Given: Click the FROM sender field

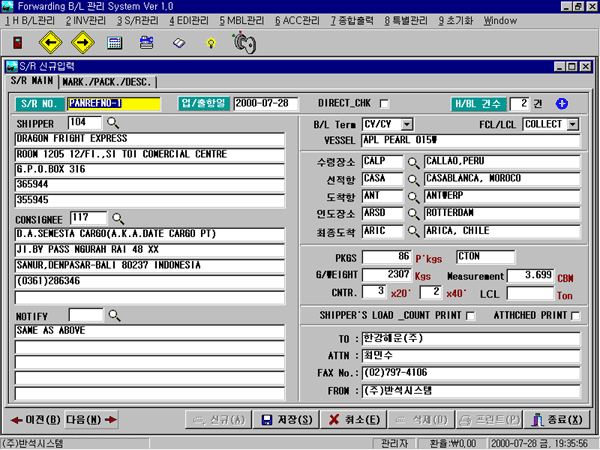Looking at the screenshot, I should (471, 391).
